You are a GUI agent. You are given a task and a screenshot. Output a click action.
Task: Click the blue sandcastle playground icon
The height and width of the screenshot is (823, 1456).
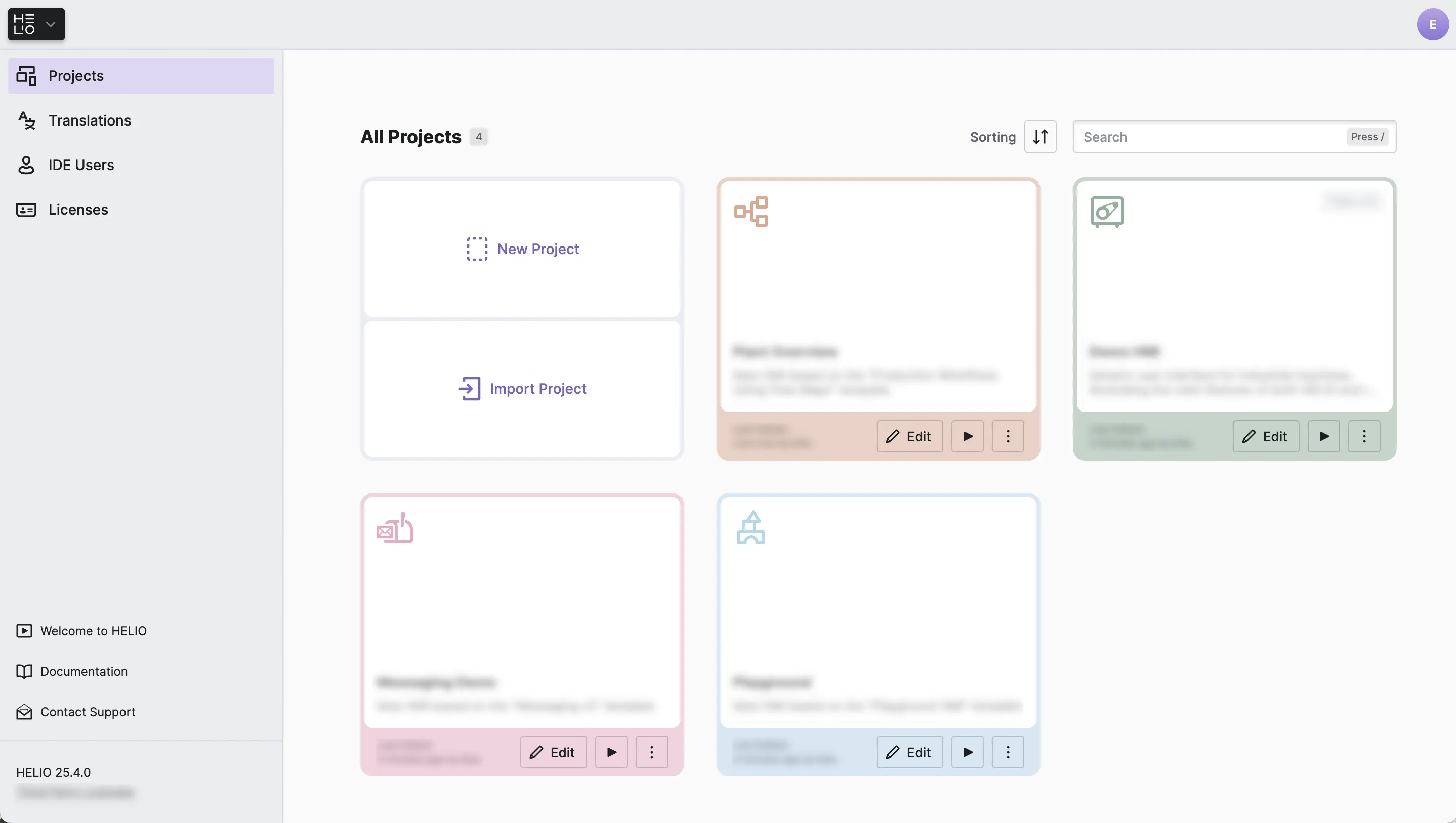[x=751, y=528]
